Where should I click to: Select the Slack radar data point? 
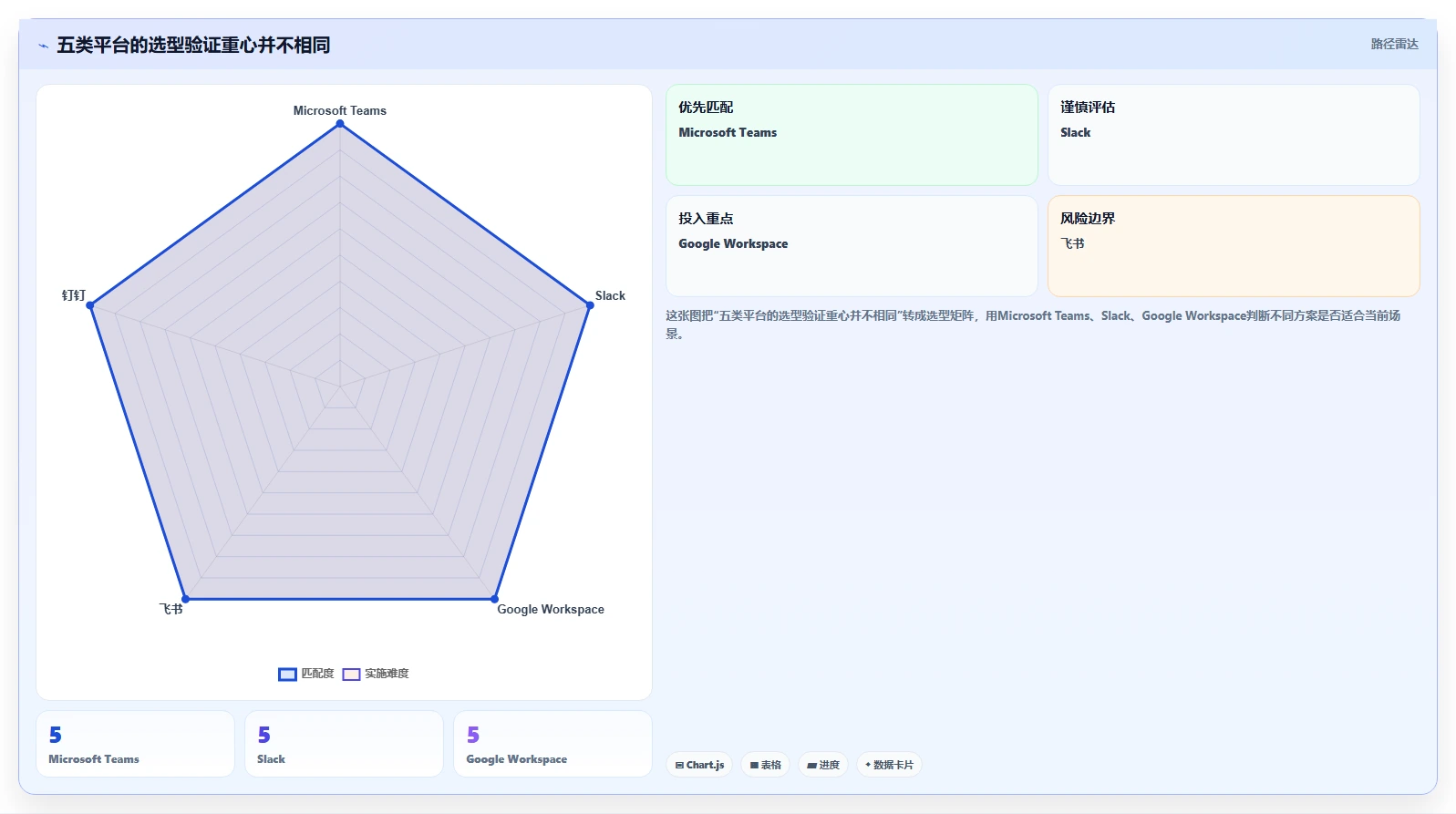click(x=590, y=305)
